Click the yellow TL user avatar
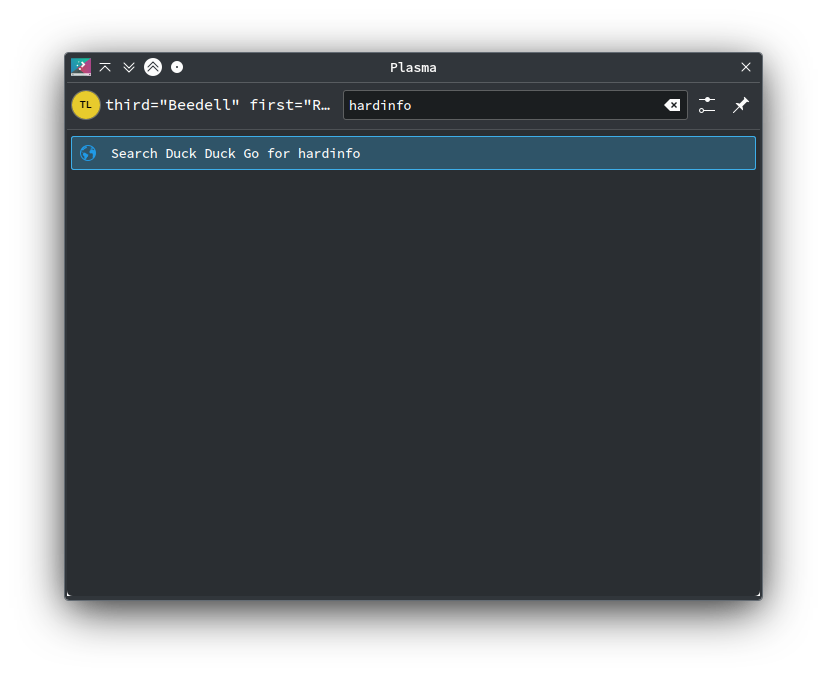 (85, 105)
